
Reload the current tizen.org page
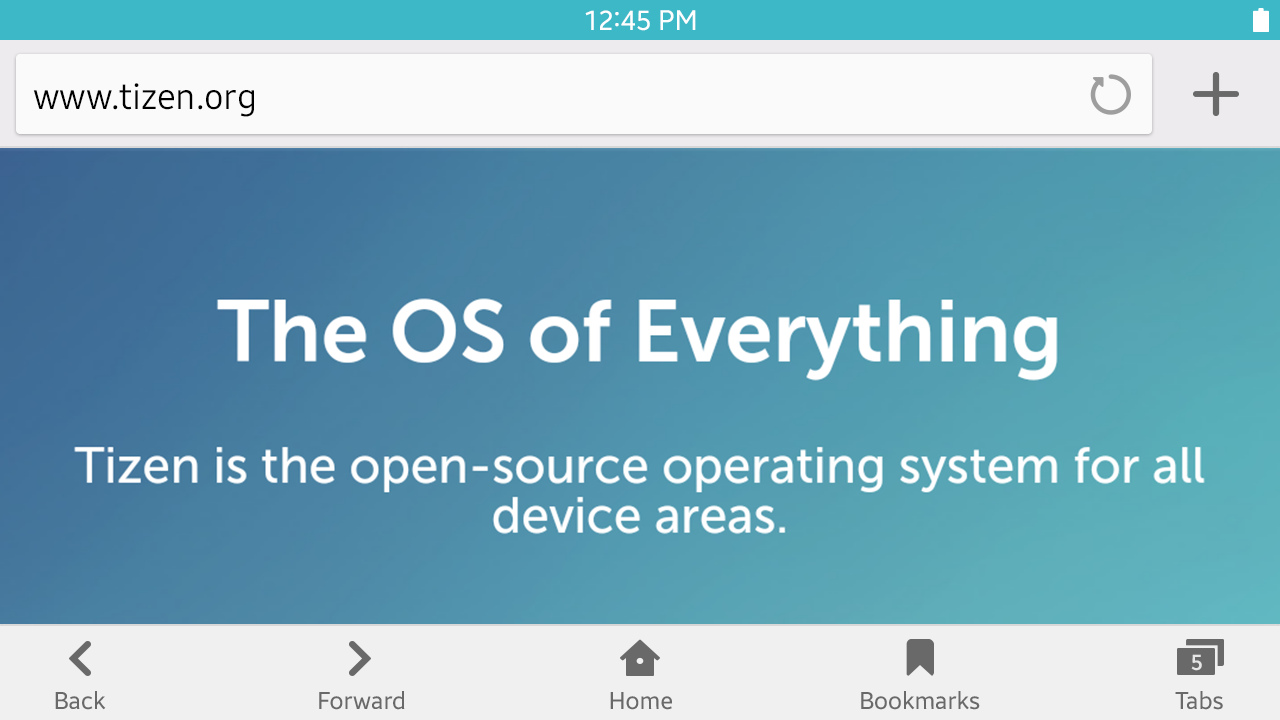click(1110, 95)
